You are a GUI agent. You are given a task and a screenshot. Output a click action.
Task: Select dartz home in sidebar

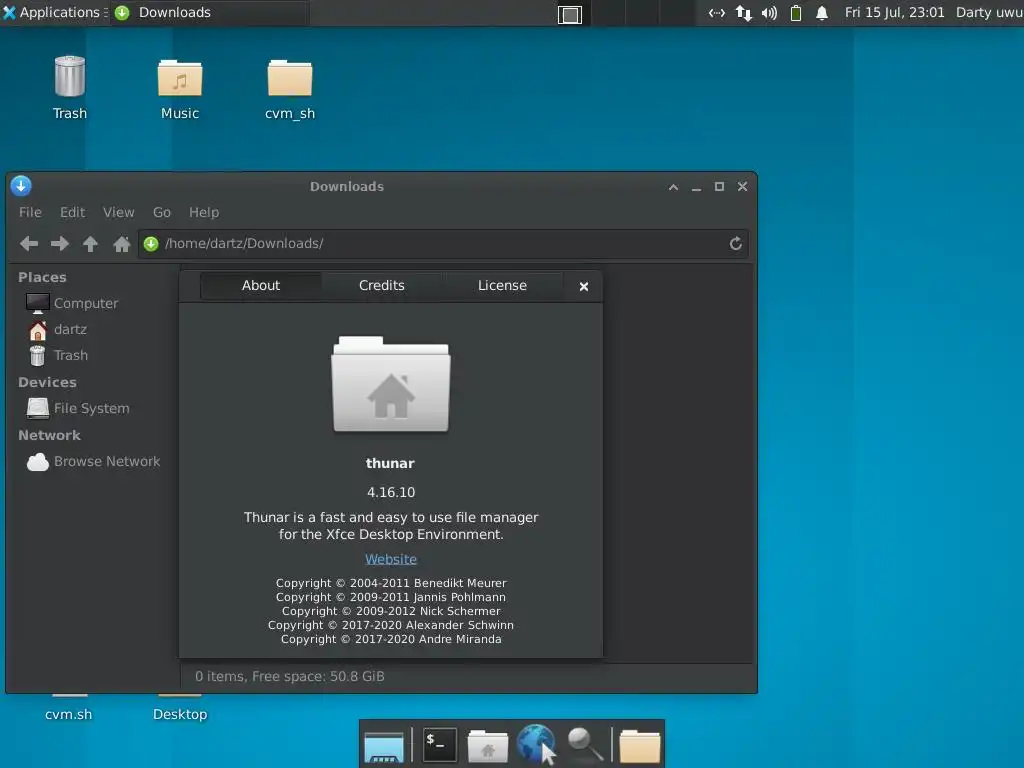[x=57, y=330]
